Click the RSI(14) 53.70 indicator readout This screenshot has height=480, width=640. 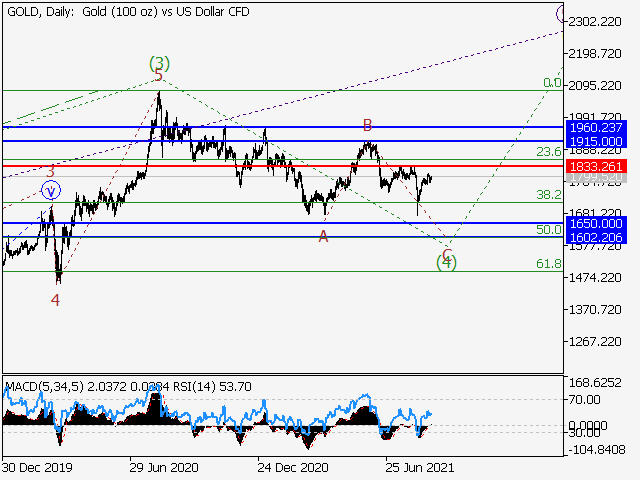click(212, 387)
